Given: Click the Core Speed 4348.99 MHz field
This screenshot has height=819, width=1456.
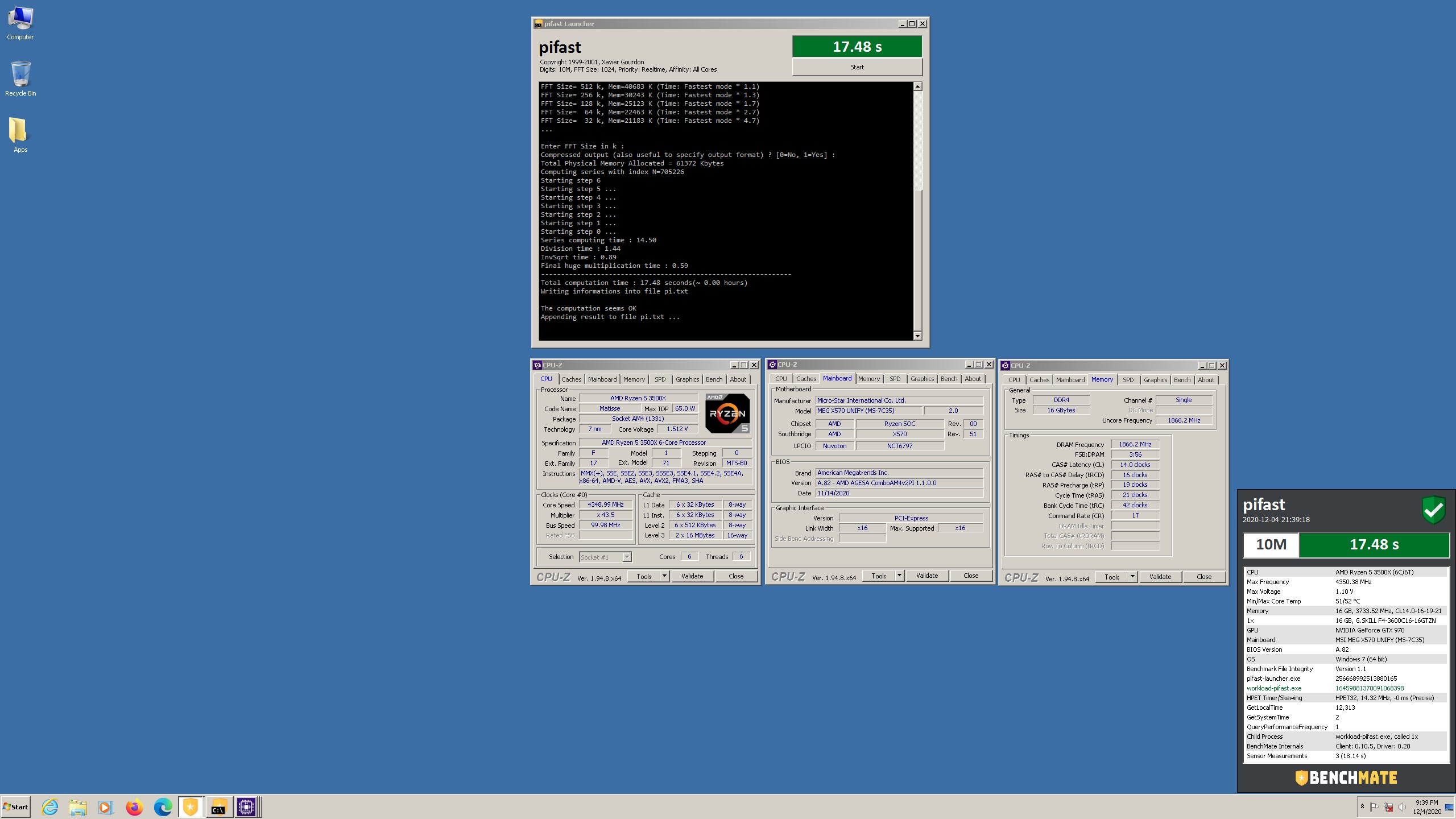Looking at the screenshot, I should click(606, 505).
